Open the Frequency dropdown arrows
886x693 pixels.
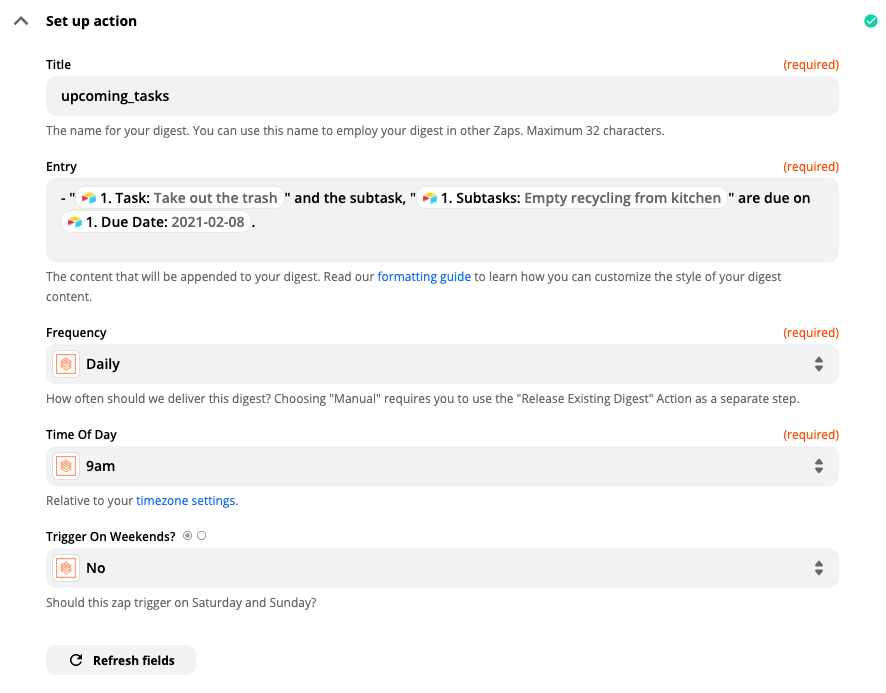click(x=819, y=364)
